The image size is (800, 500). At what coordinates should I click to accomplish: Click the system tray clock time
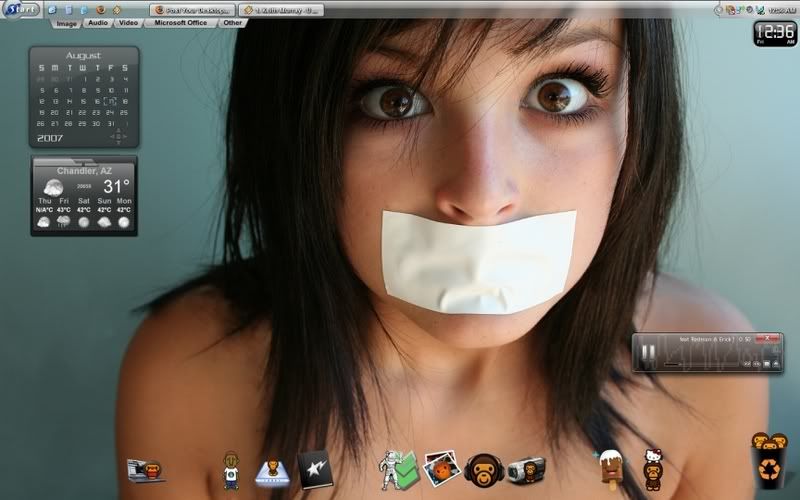782,10
